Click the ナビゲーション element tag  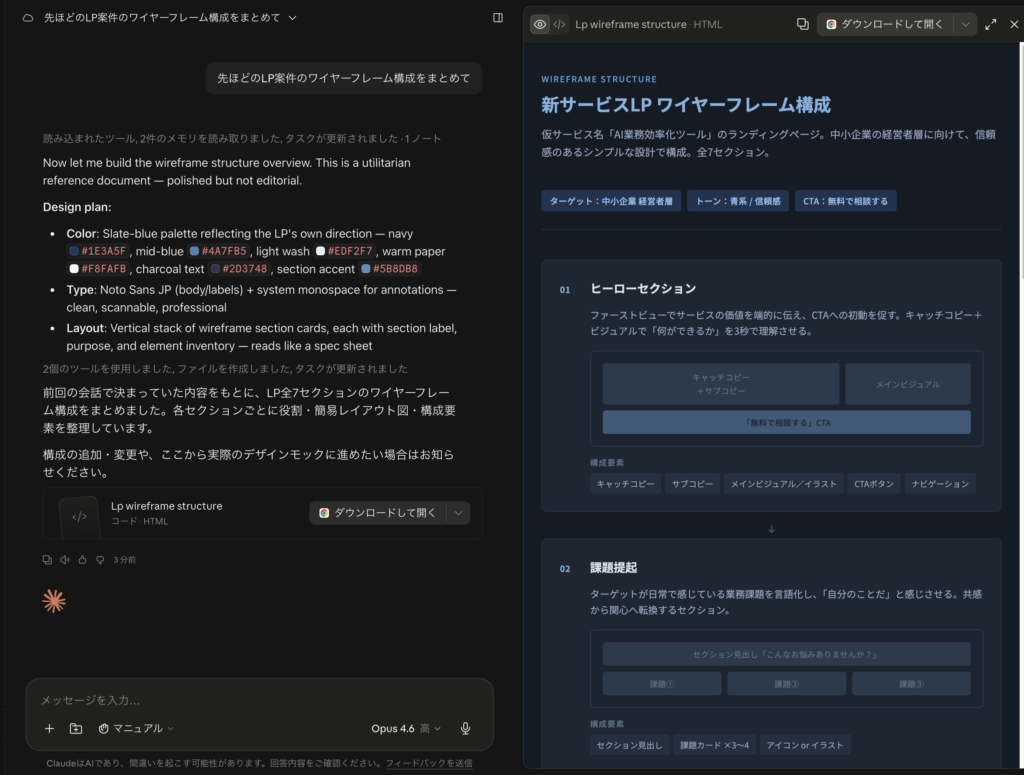click(940, 484)
